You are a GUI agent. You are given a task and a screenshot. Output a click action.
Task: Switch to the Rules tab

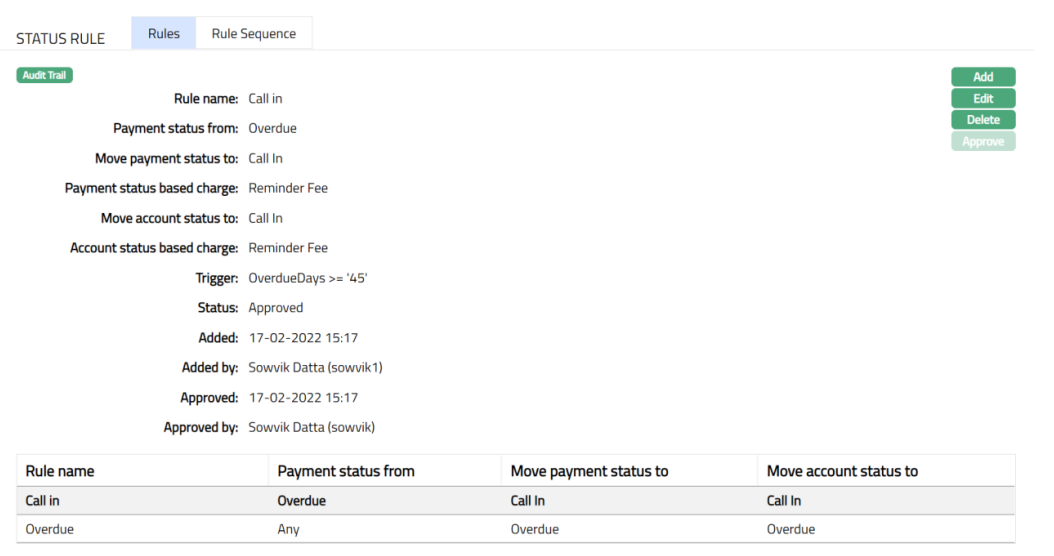pyautogui.click(x=164, y=34)
